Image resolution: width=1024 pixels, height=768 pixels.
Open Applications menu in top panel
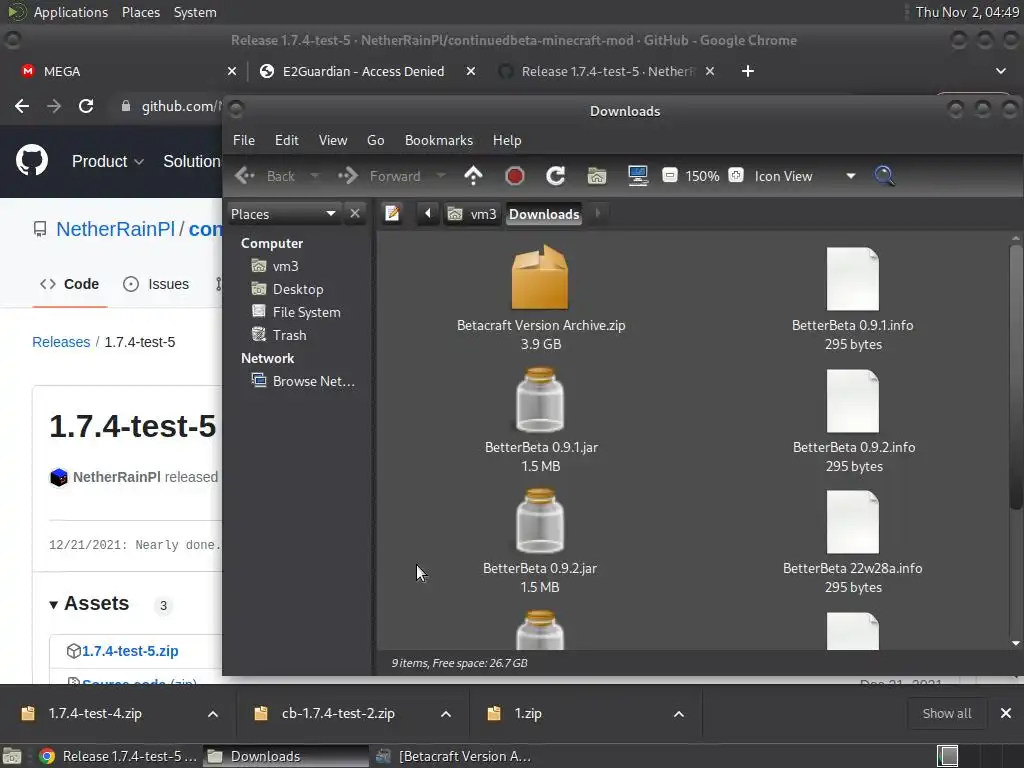[71, 12]
